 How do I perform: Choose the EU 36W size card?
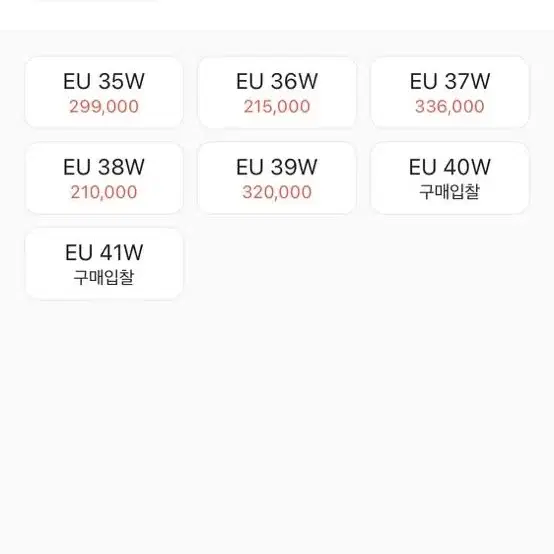[x=277, y=92]
